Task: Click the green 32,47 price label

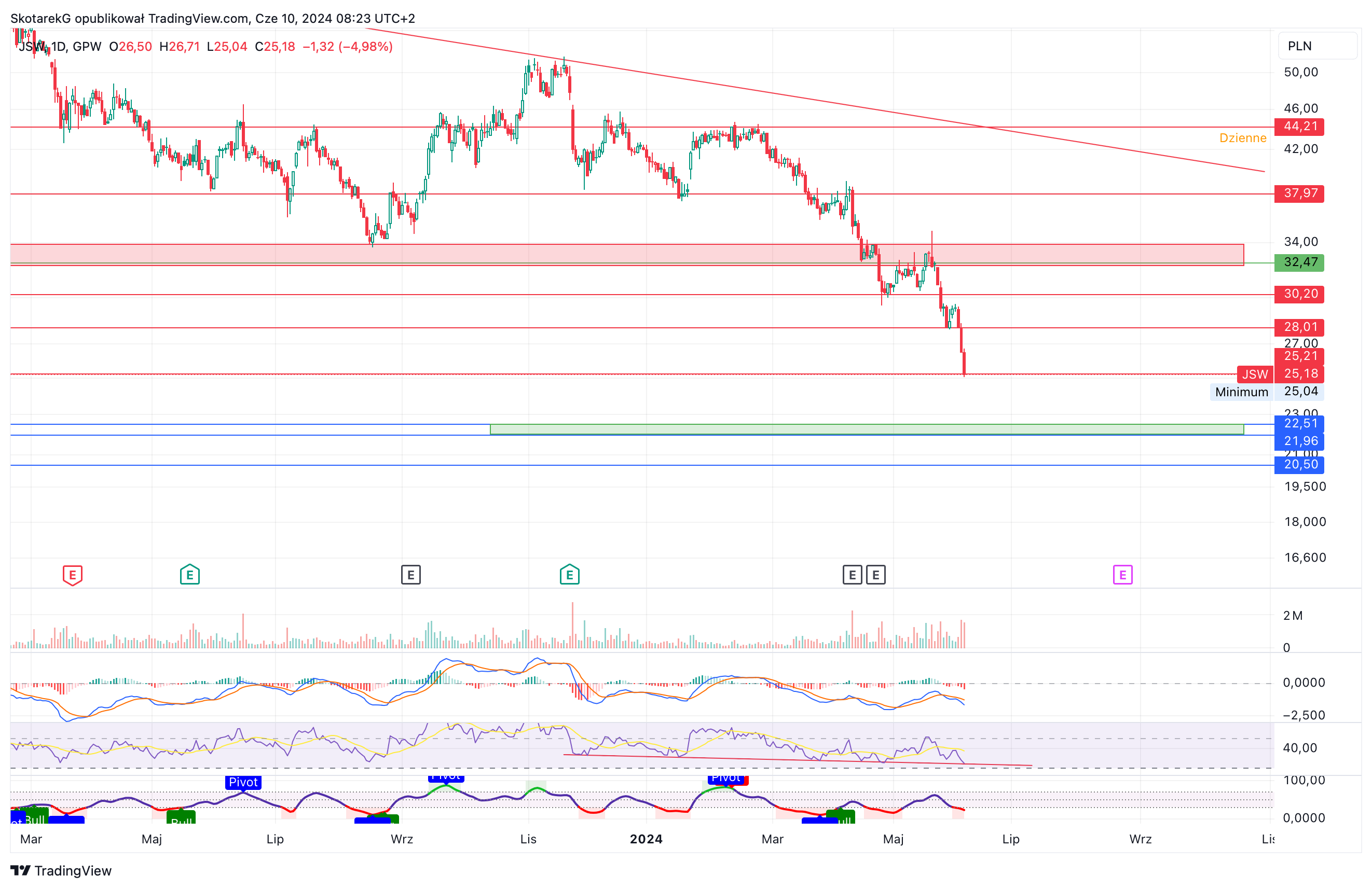Action: [x=1299, y=262]
